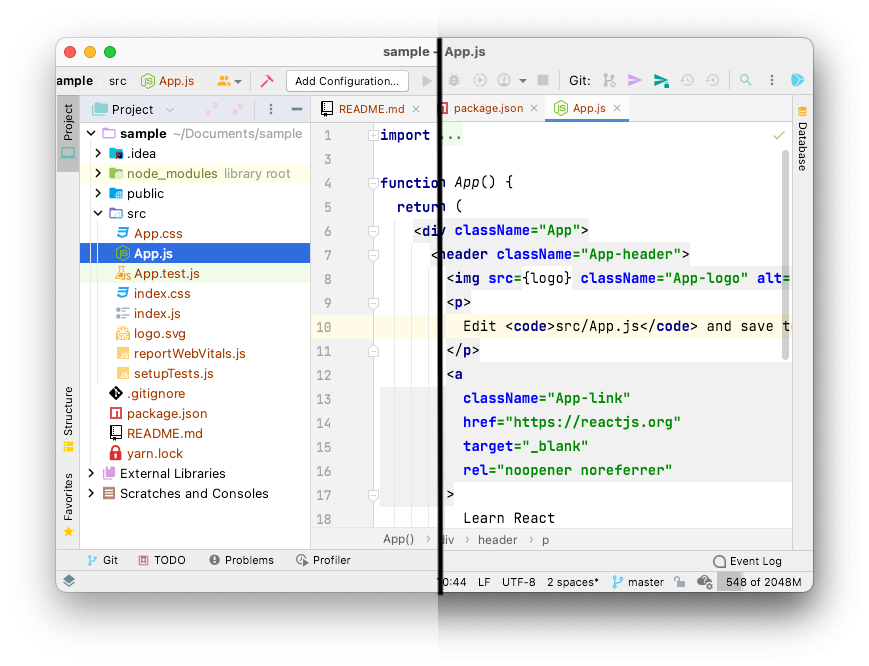Toggle the Project tool window tab
Viewport: 869px width, 666px height.
click(x=68, y=132)
